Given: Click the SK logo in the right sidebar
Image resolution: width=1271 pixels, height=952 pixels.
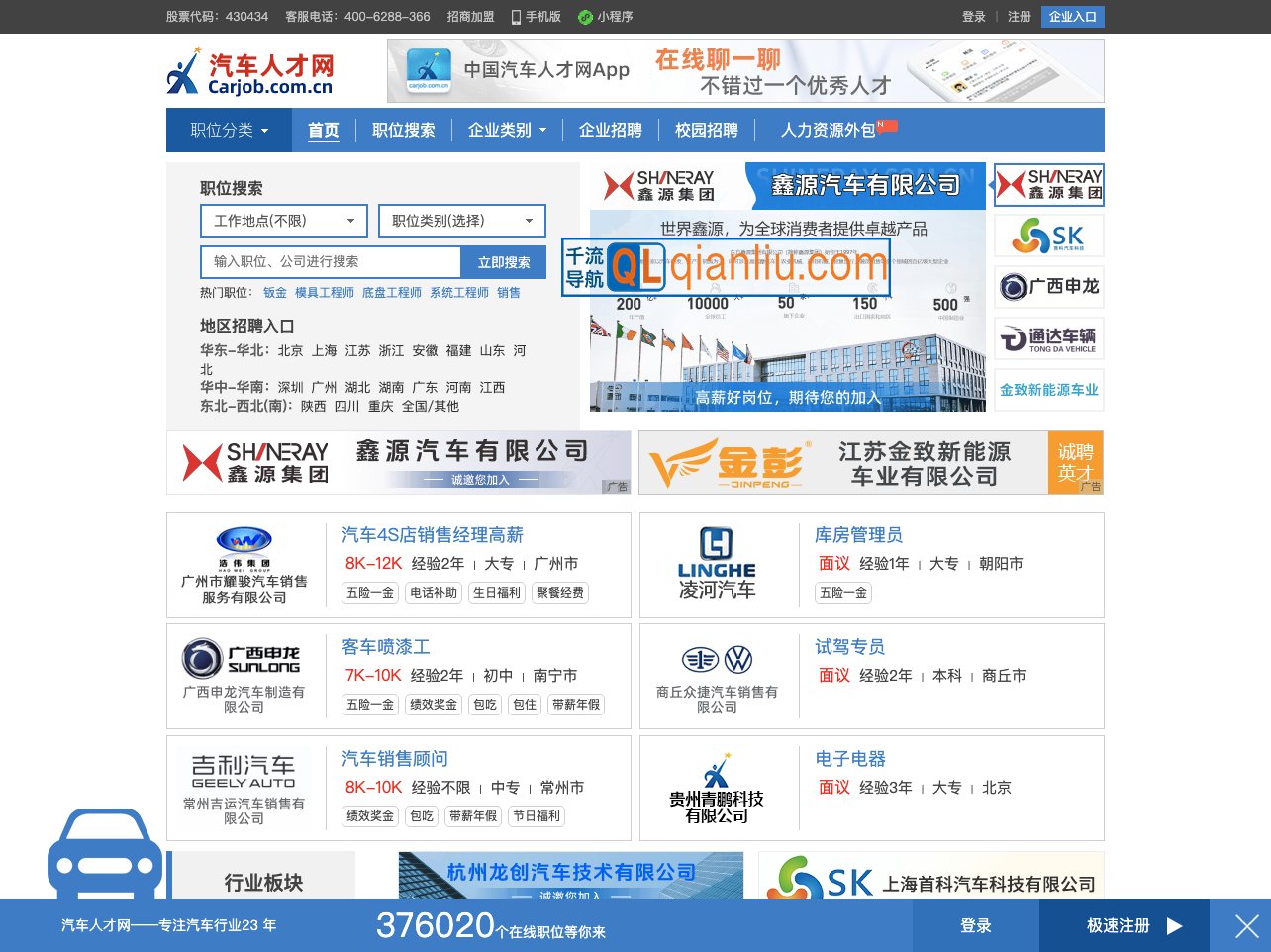Looking at the screenshot, I should click(1048, 236).
